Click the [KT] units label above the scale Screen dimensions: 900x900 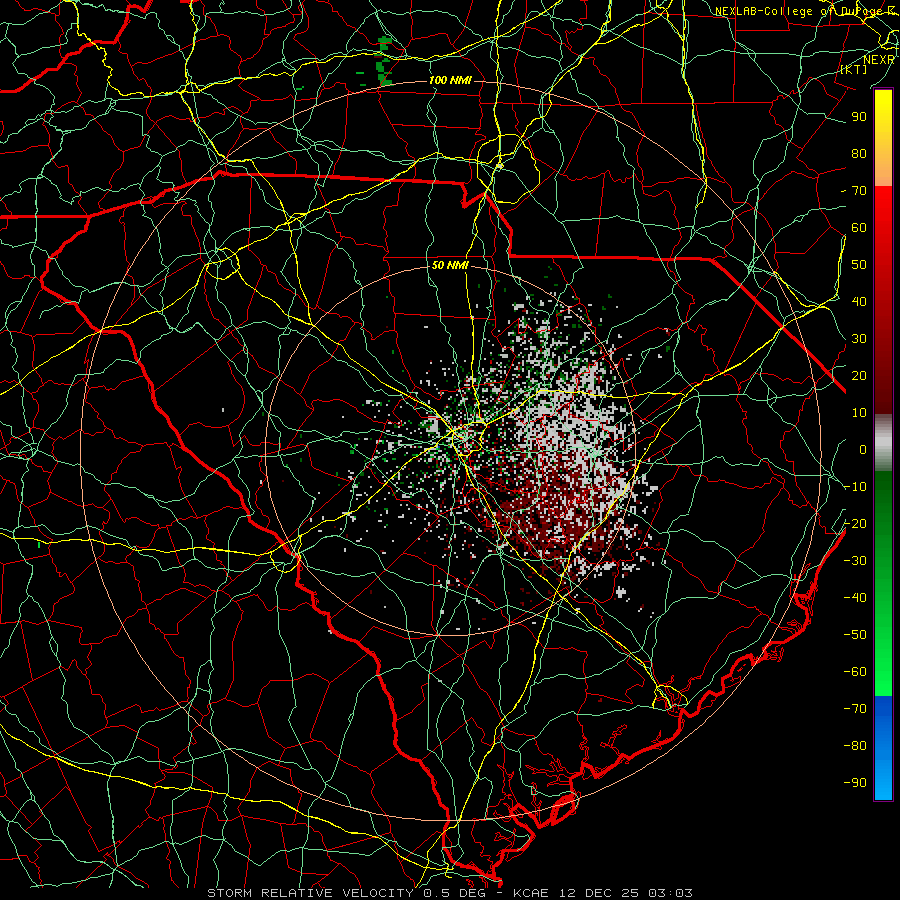pyautogui.click(x=854, y=69)
